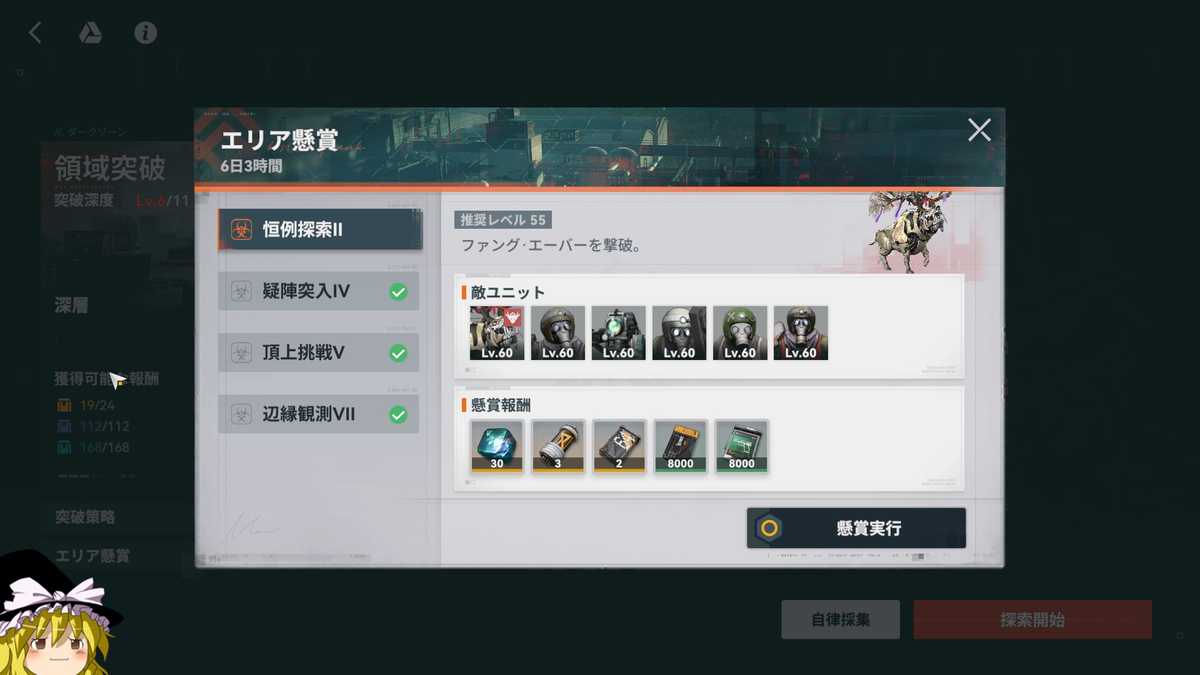The width and height of the screenshot is (1200, 675).
Task: Open the info circle icon
Action: [x=146, y=33]
